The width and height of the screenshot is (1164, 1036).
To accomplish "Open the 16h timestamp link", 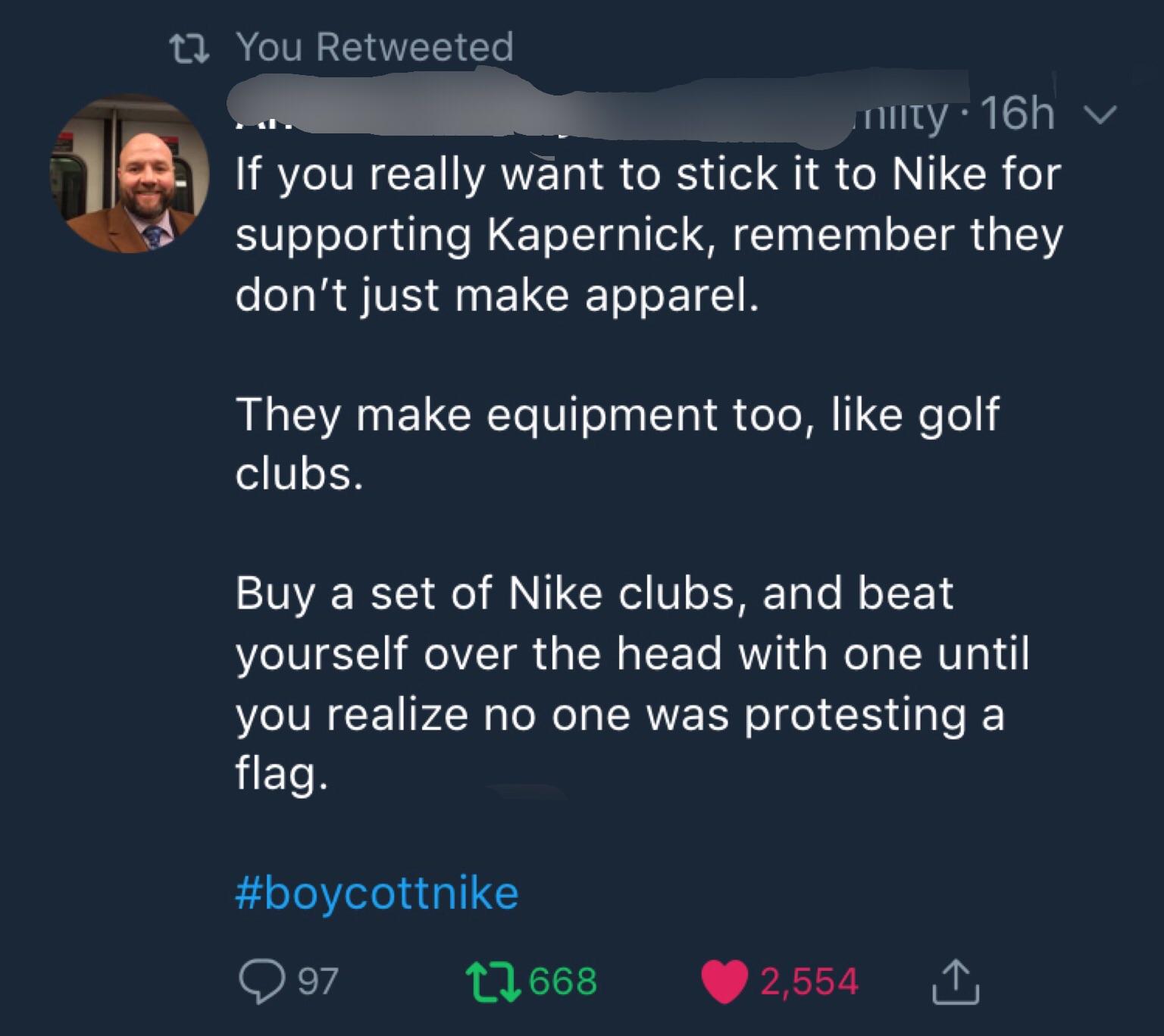I will 1017,116.
